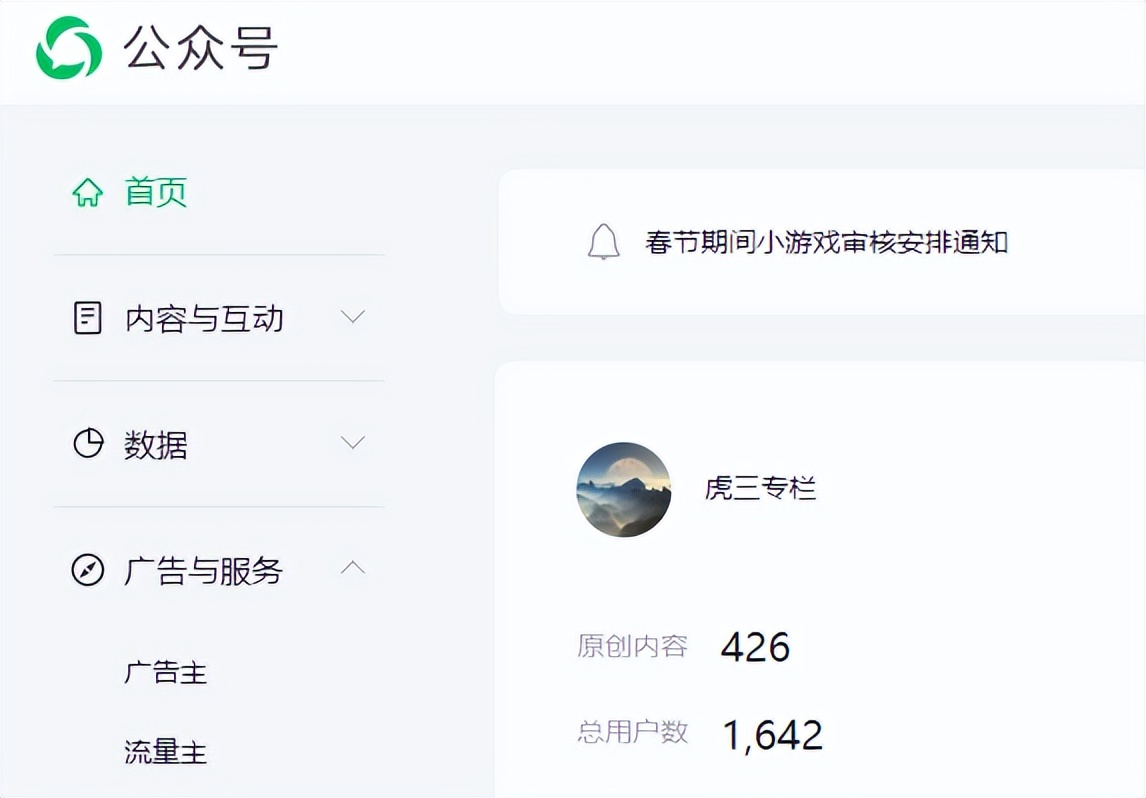Open the 春节期间小游戏审核安排通知 announcement

tap(822, 241)
